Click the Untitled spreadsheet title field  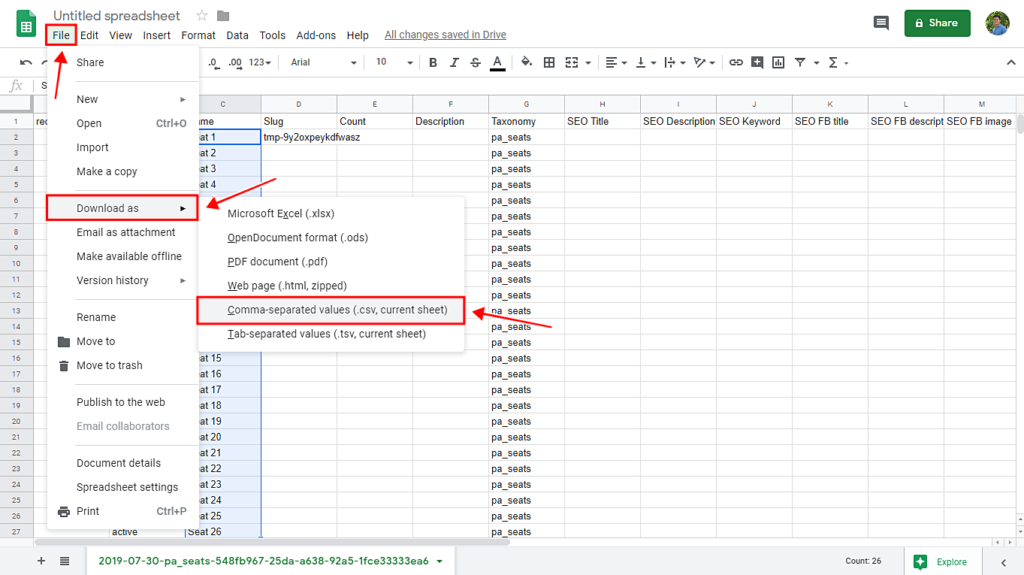point(117,16)
